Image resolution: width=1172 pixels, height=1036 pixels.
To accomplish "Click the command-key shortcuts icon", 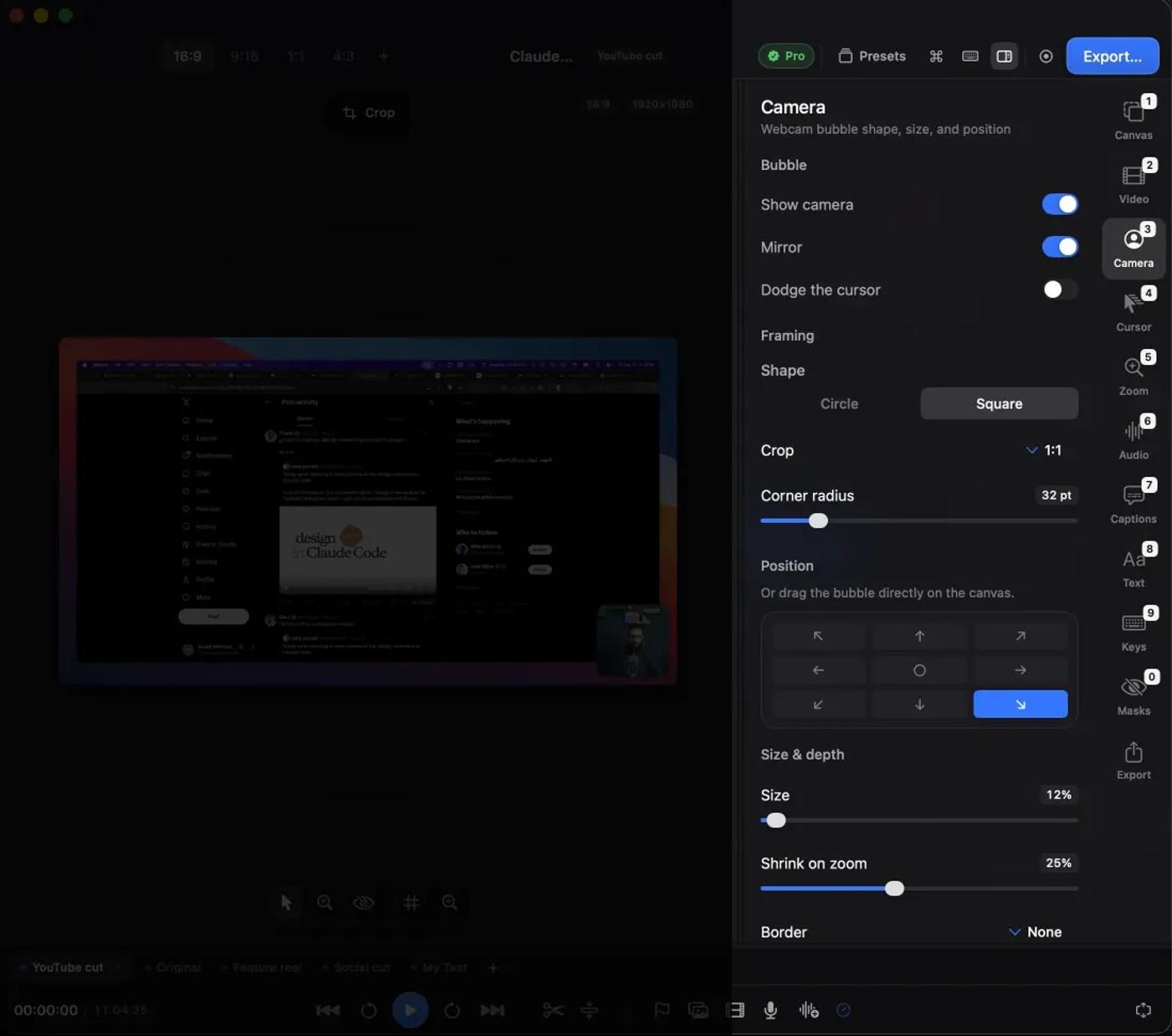I will [936, 56].
